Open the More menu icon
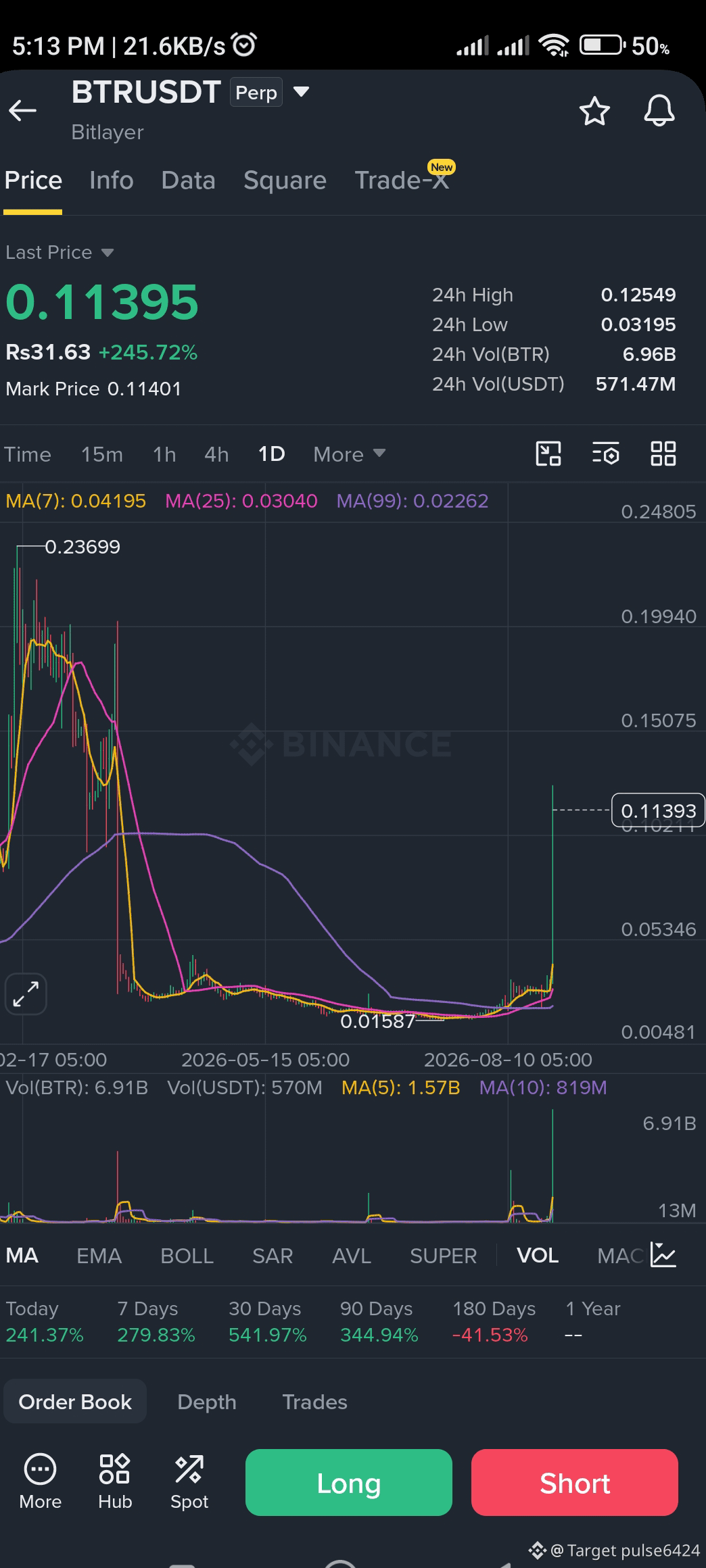706x1568 pixels. pyautogui.click(x=40, y=1481)
